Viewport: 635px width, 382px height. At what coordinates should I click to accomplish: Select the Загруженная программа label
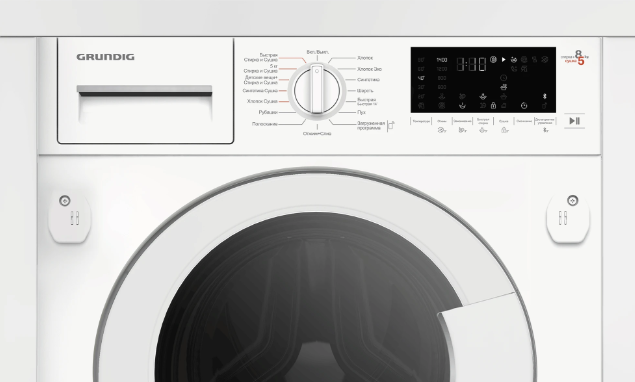(x=371, y=126)
